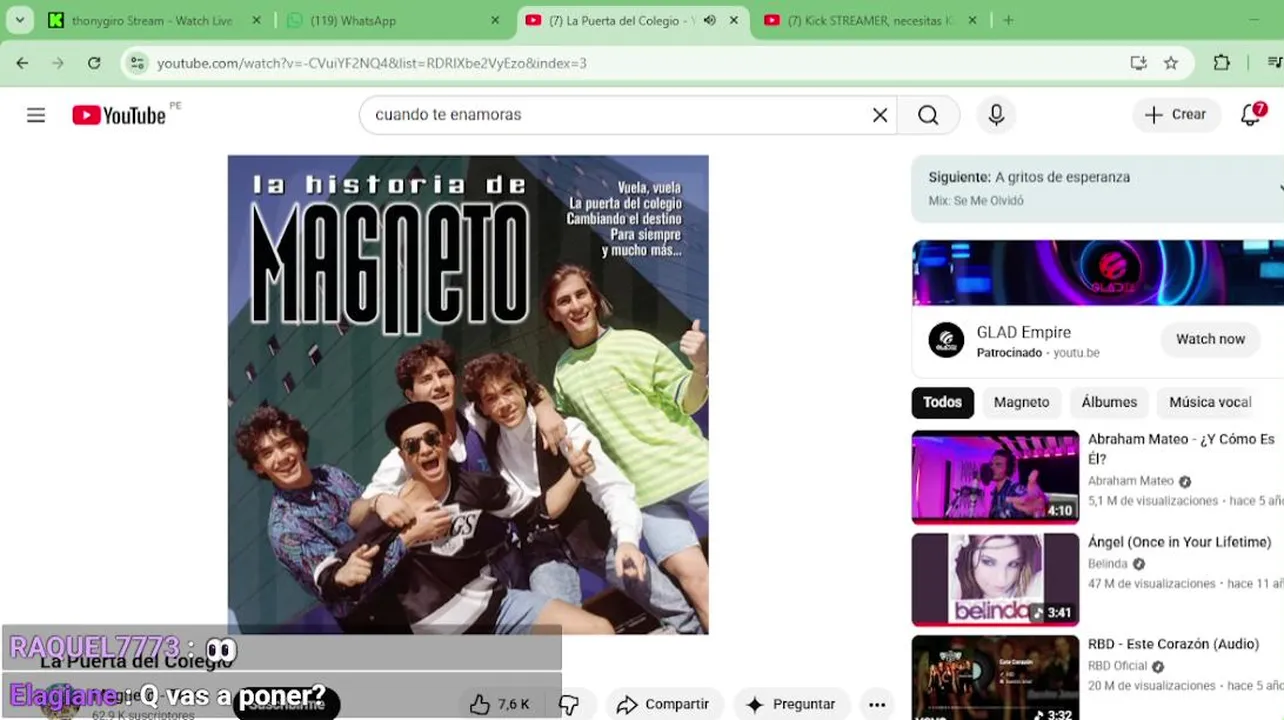Close the WhatsApp tab
The image size is (1284, 720).
[495, 20]
